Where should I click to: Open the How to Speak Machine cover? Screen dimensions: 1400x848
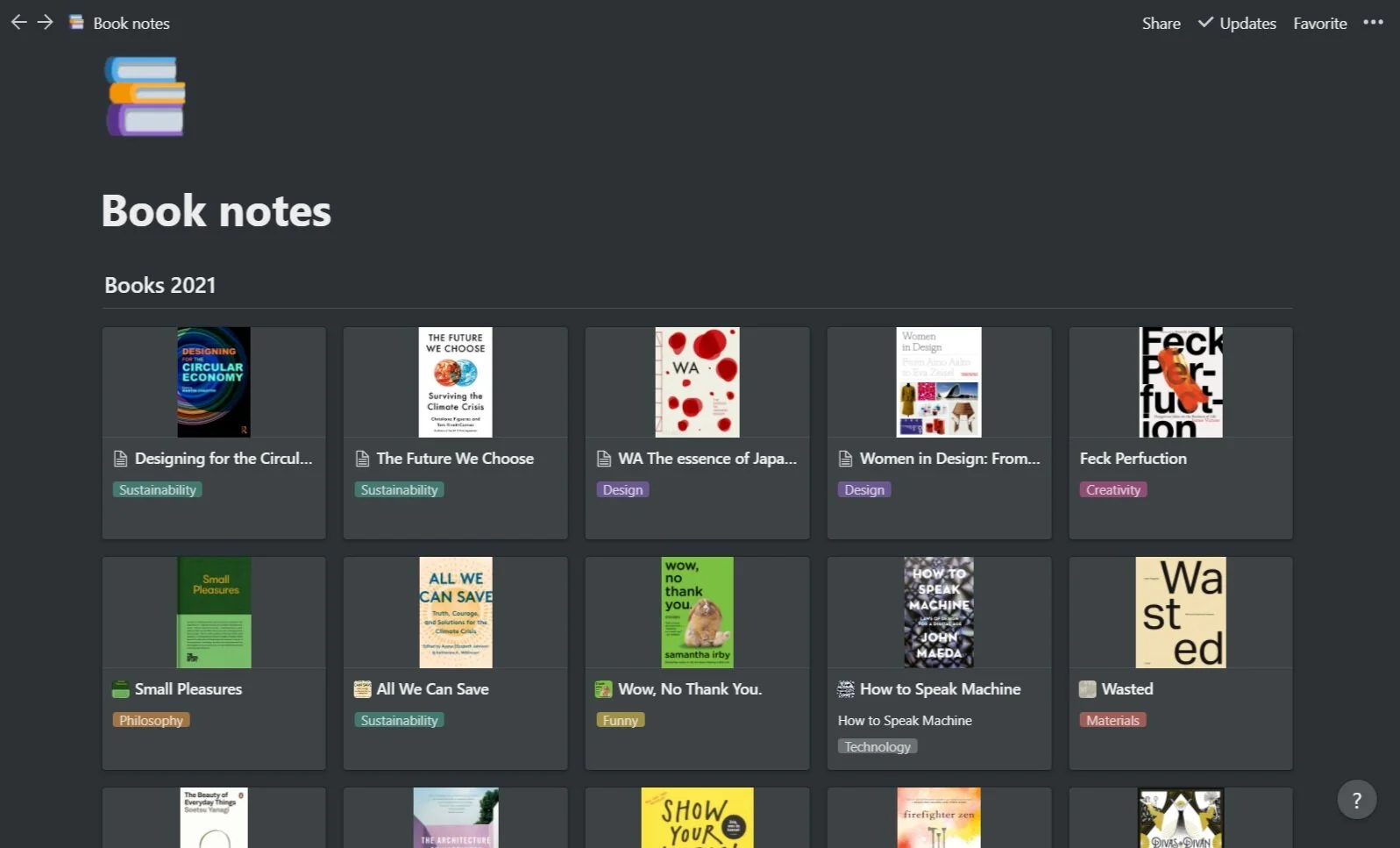pos(939,612)
